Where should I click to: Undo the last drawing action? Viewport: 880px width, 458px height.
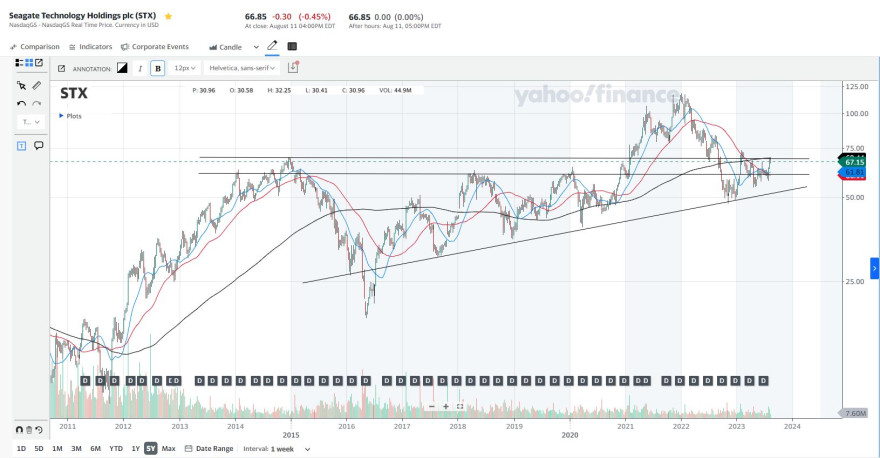coord(21,104)
